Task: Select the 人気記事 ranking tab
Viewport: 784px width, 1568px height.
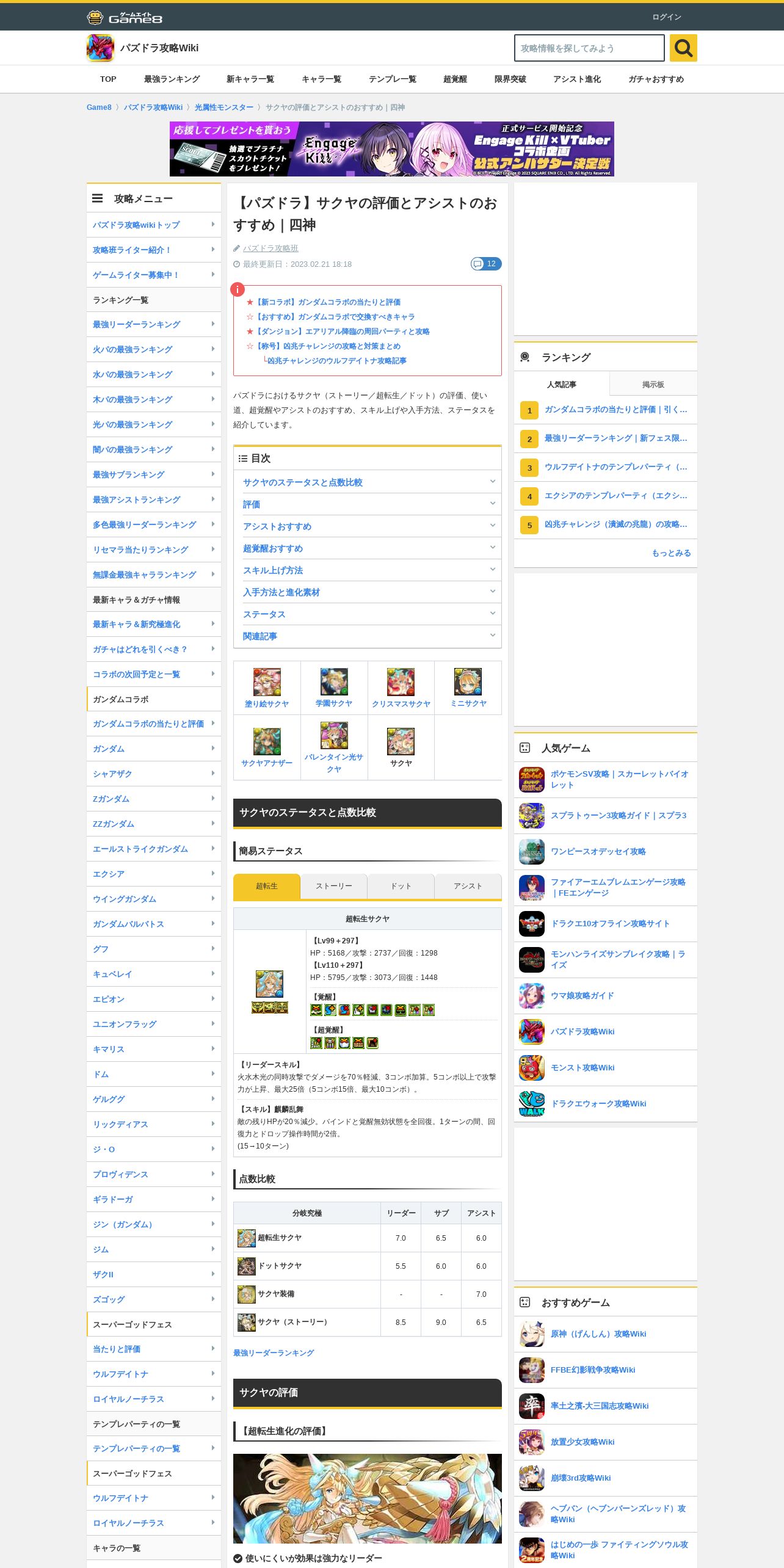Action: click(562, 384)
